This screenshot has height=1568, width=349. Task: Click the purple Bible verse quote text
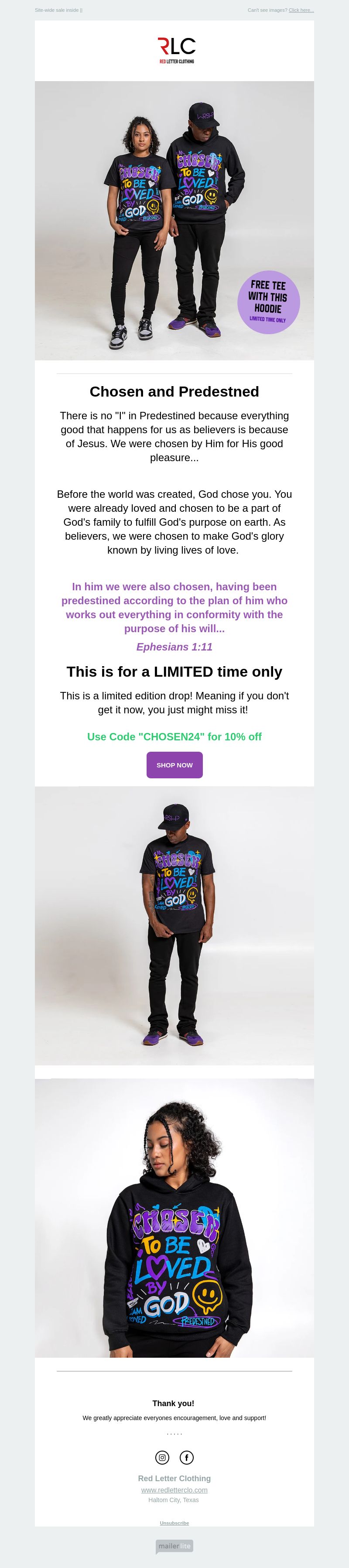click(x=174, y=607)
